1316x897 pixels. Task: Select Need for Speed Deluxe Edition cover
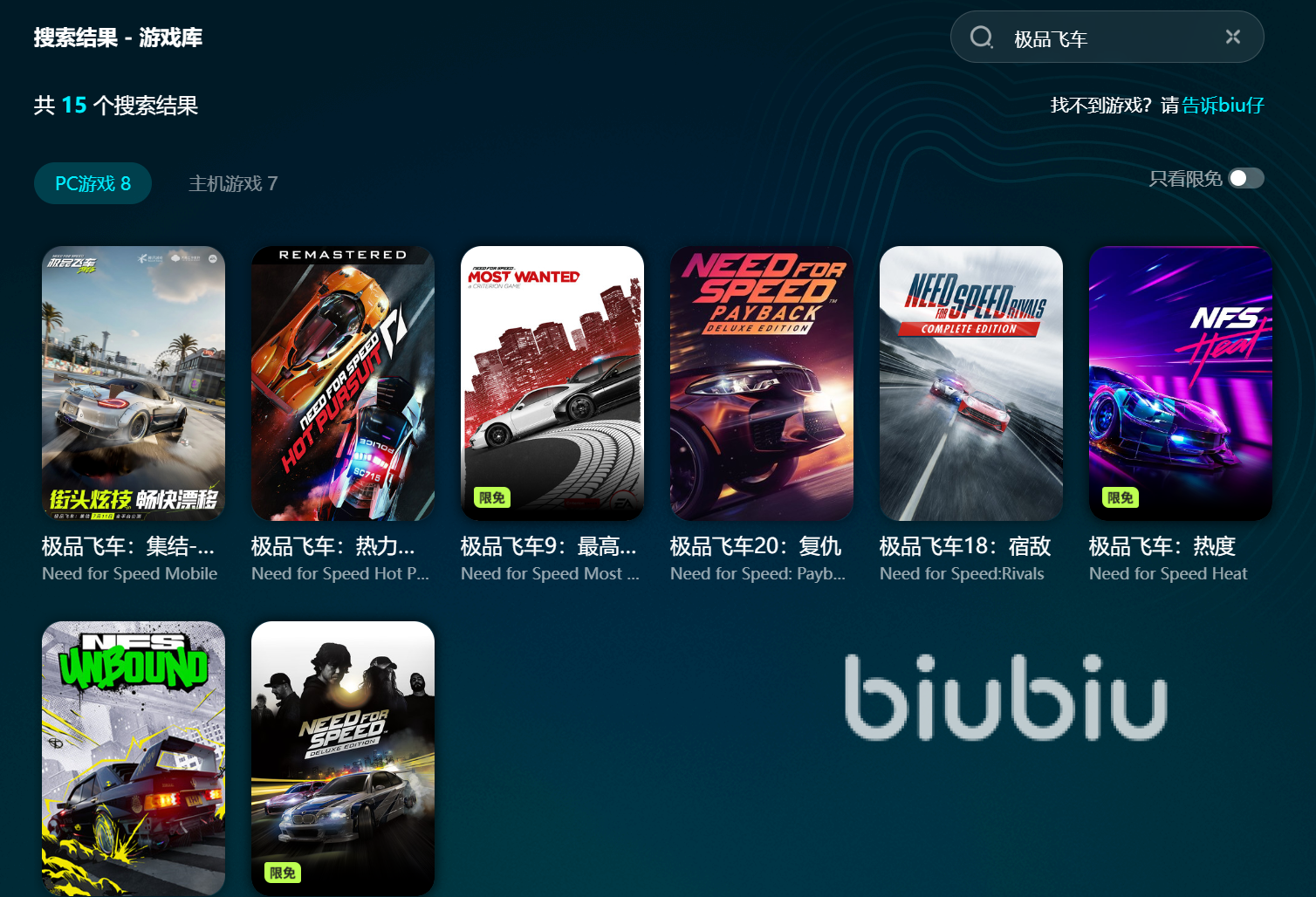point(343,758)
